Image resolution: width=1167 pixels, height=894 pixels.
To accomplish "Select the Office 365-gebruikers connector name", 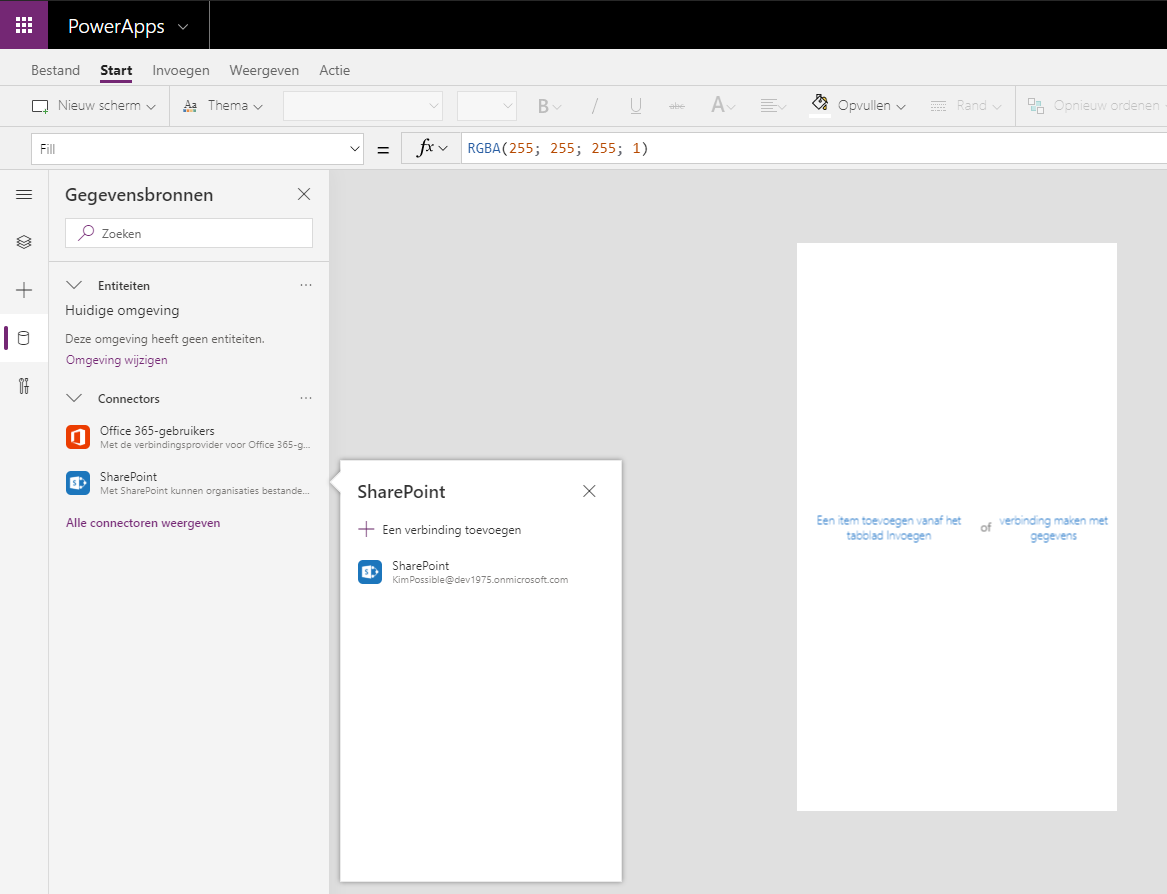I will [157, 430].
